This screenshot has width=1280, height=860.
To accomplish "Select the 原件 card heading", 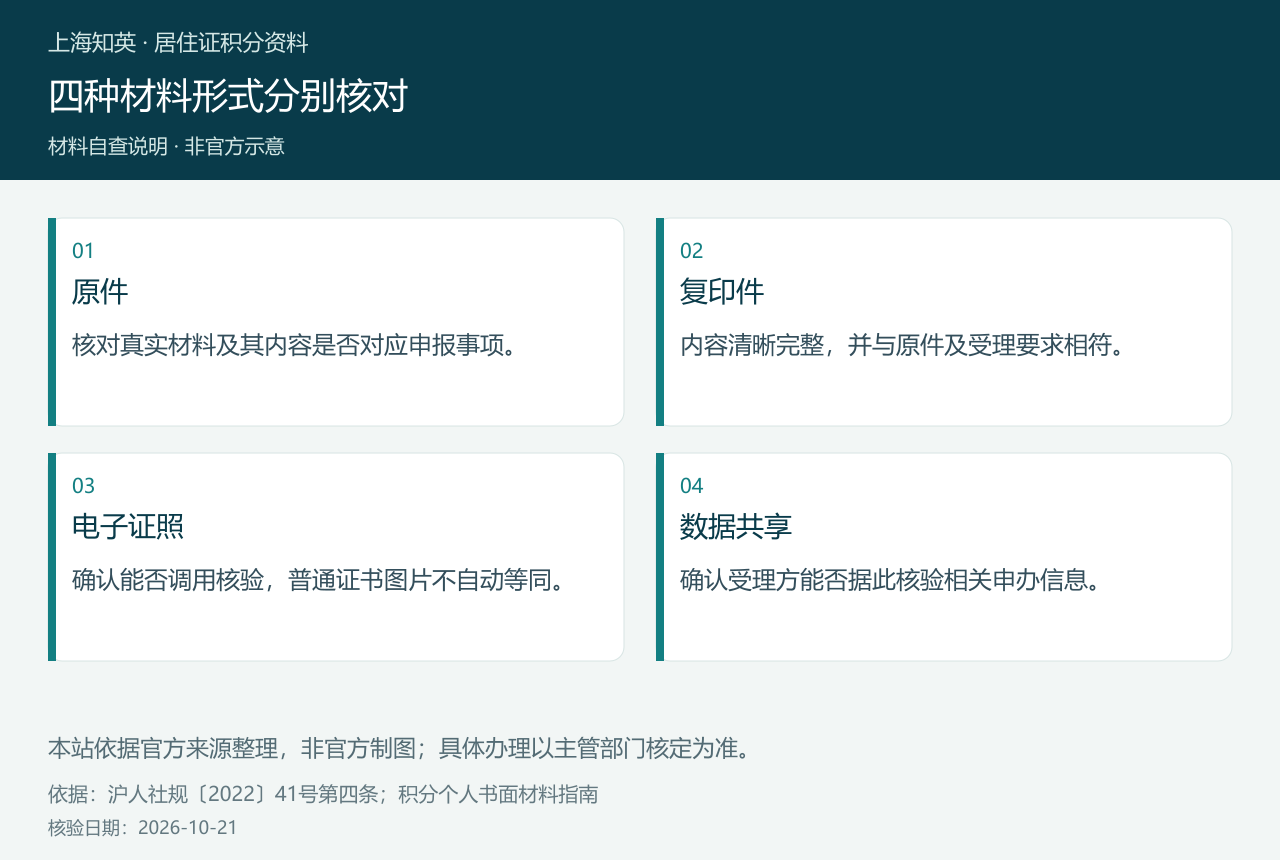I will (x=100, y=292).
